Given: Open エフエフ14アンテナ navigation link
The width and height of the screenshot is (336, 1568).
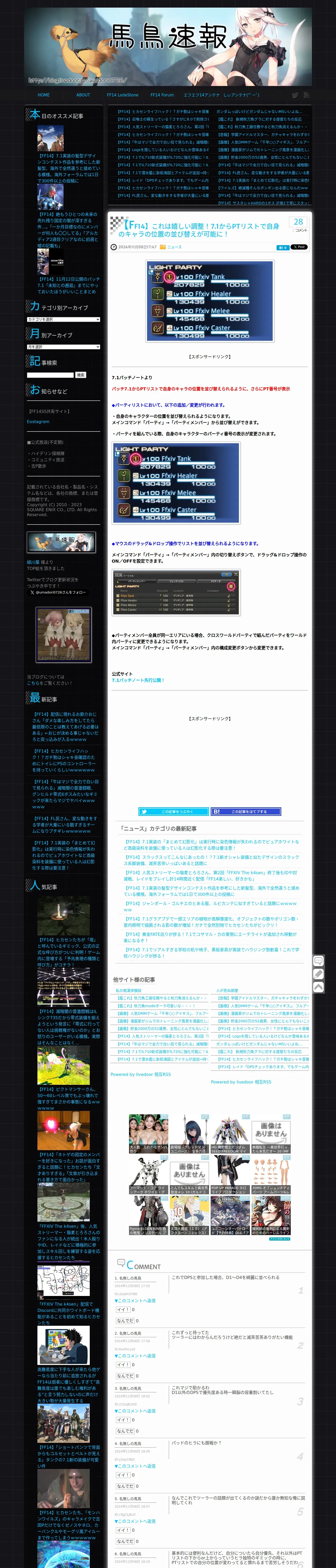Looking at the screenshot, I should tap(201, 95).
